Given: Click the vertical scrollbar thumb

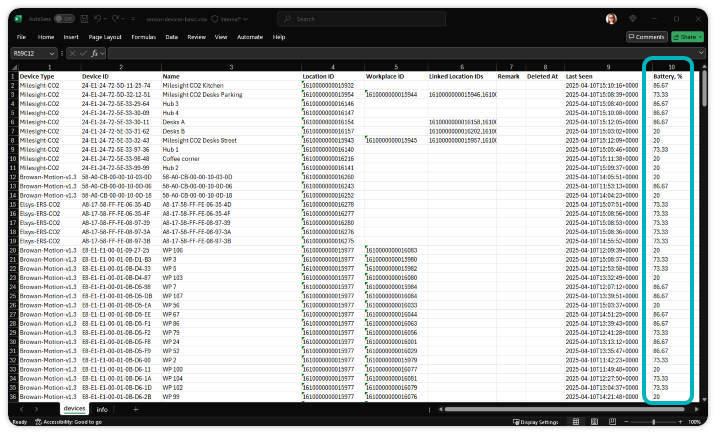Looking at the screenshot, I should [x=705, y=88].
